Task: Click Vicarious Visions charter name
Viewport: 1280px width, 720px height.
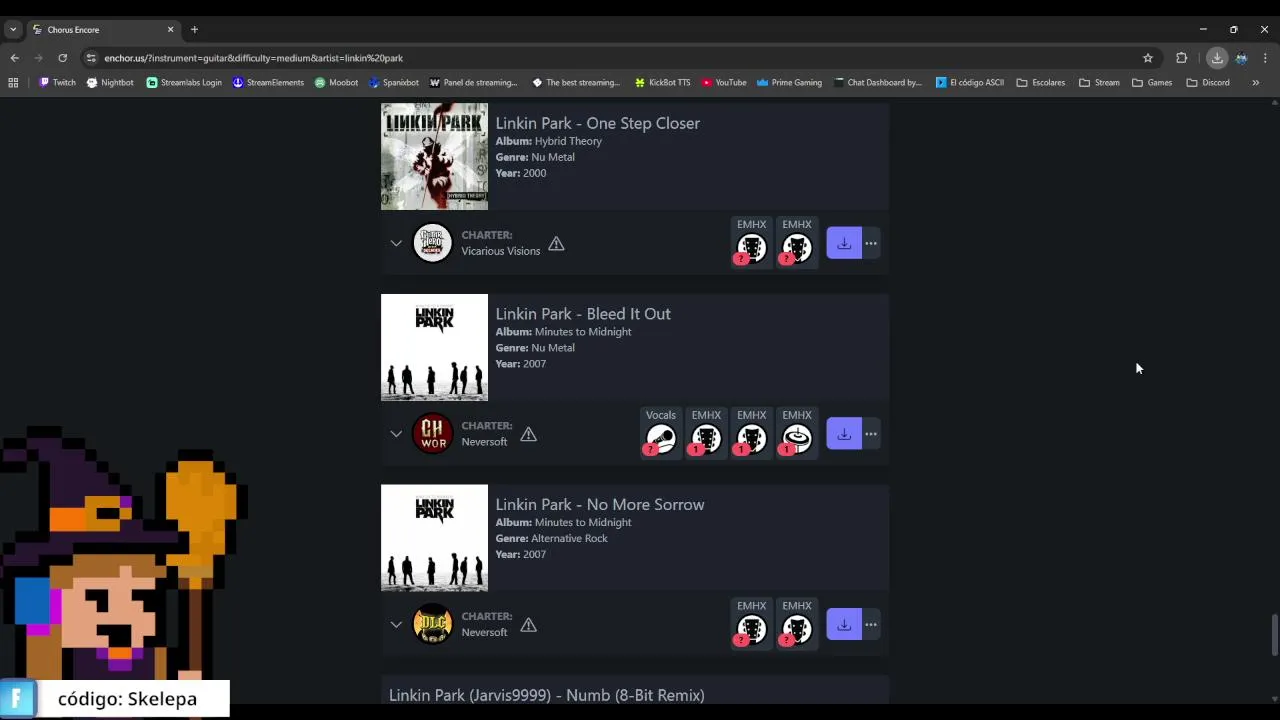Action: point(500,251)
